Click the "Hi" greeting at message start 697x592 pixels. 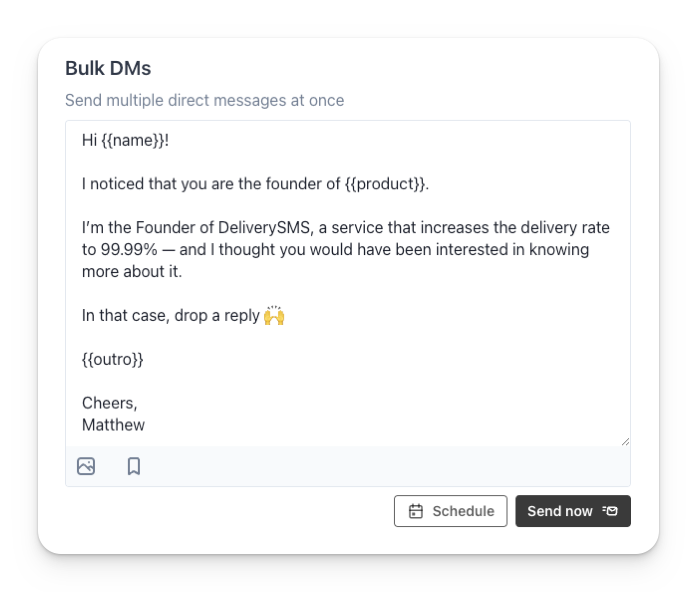point(89,140)
